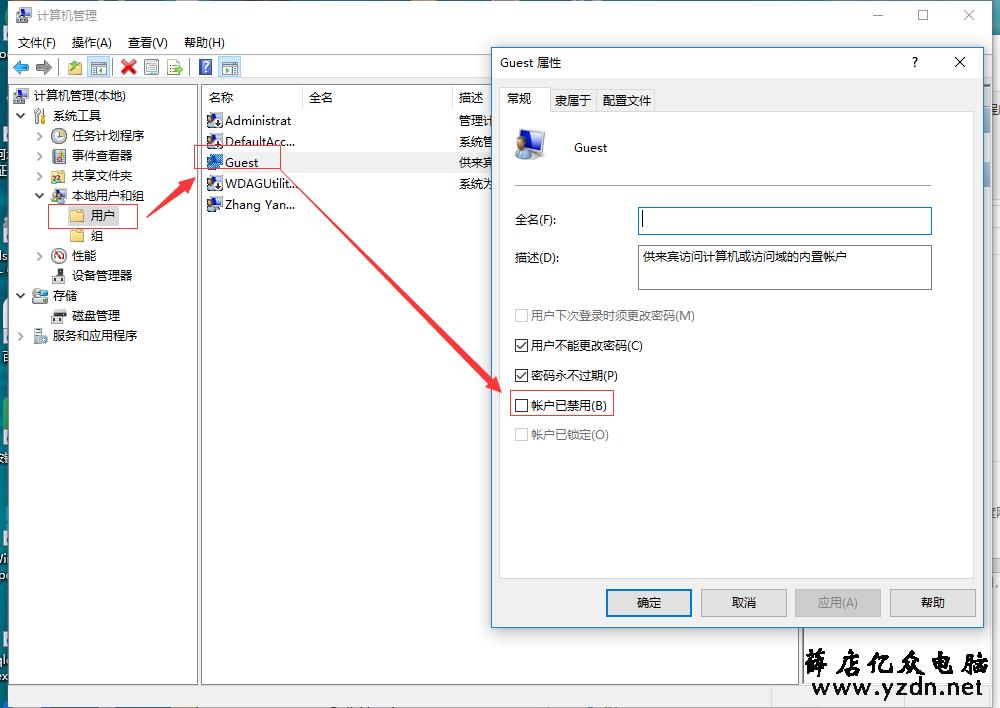Expand the 服务和应用程序 tree node
Screen dimensions: 1000x708
pyautogui.click(x=20, y=336)
